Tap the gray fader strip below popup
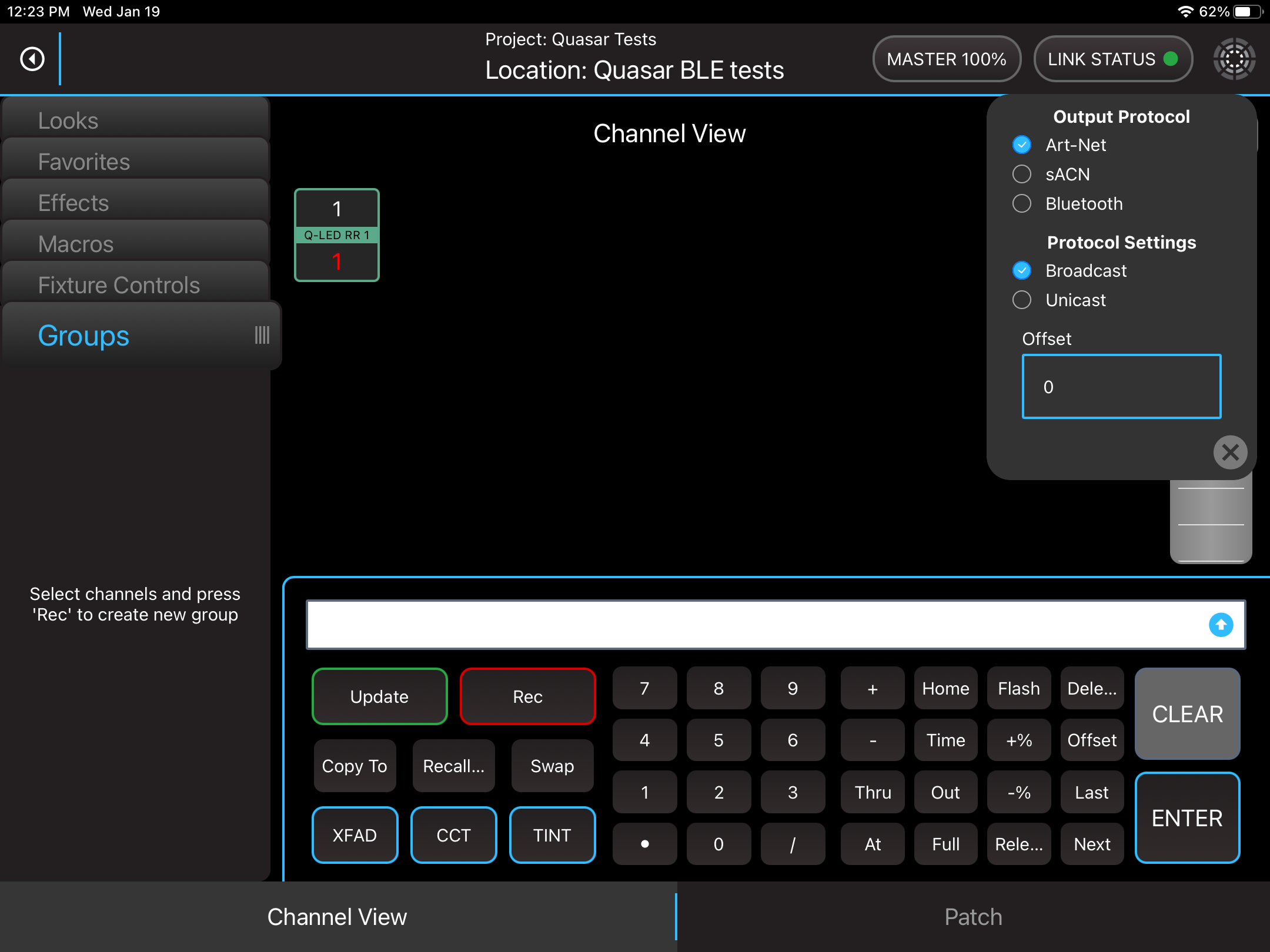Screen dimensions: 1270x952 click(1211, 522)
